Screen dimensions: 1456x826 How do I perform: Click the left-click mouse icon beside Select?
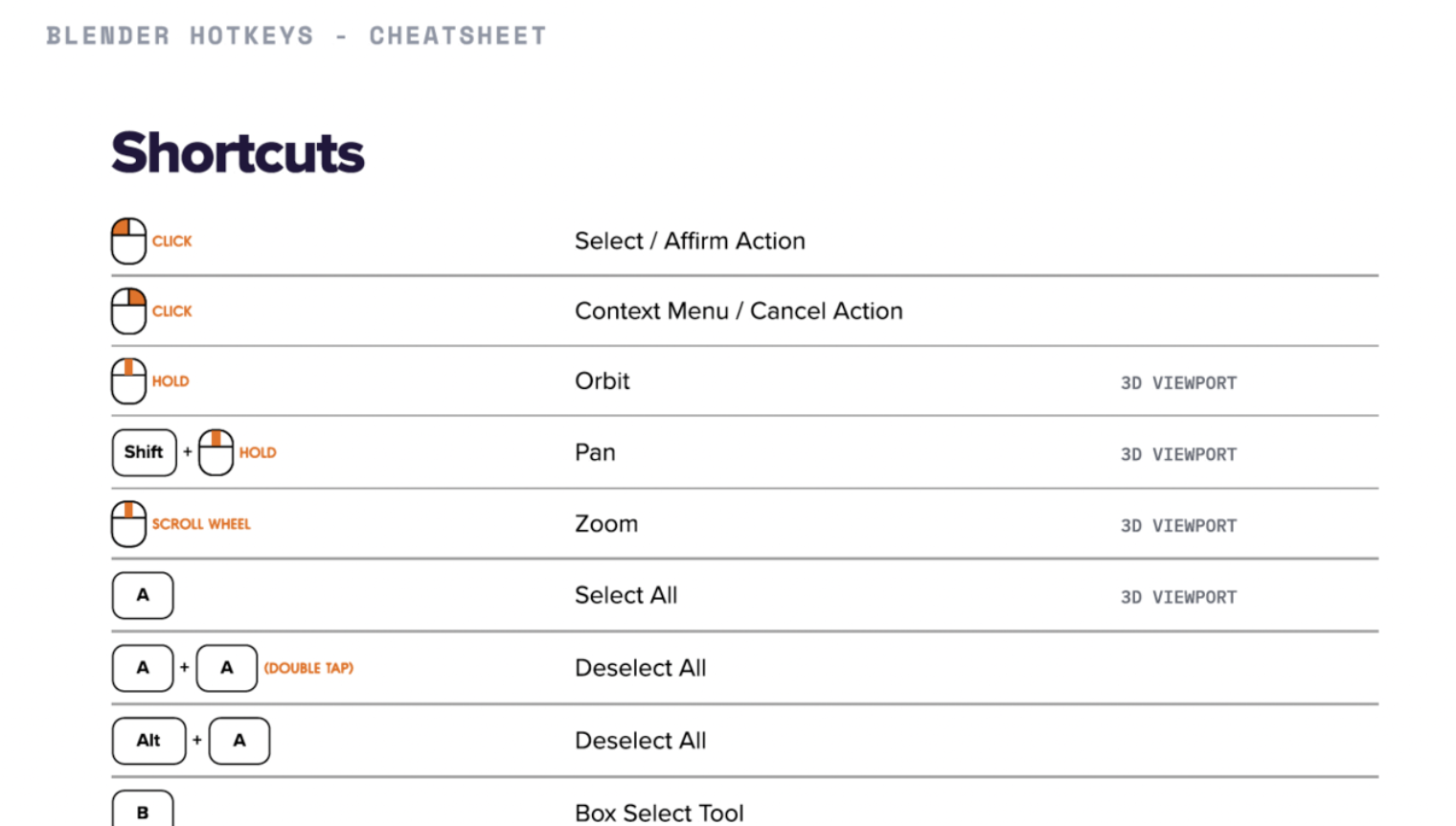(128, 241)
